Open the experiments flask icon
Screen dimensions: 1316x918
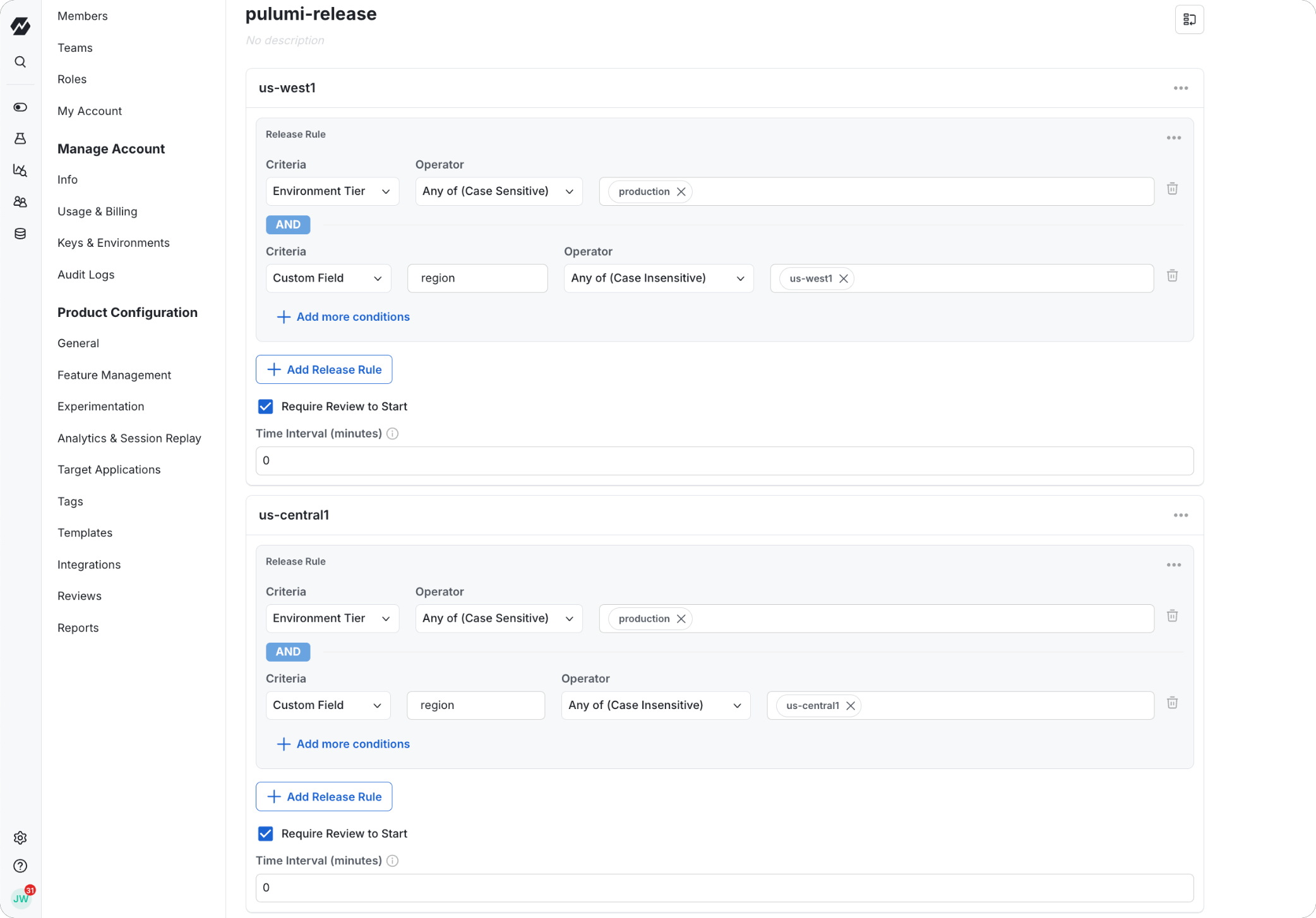point(20,139)
